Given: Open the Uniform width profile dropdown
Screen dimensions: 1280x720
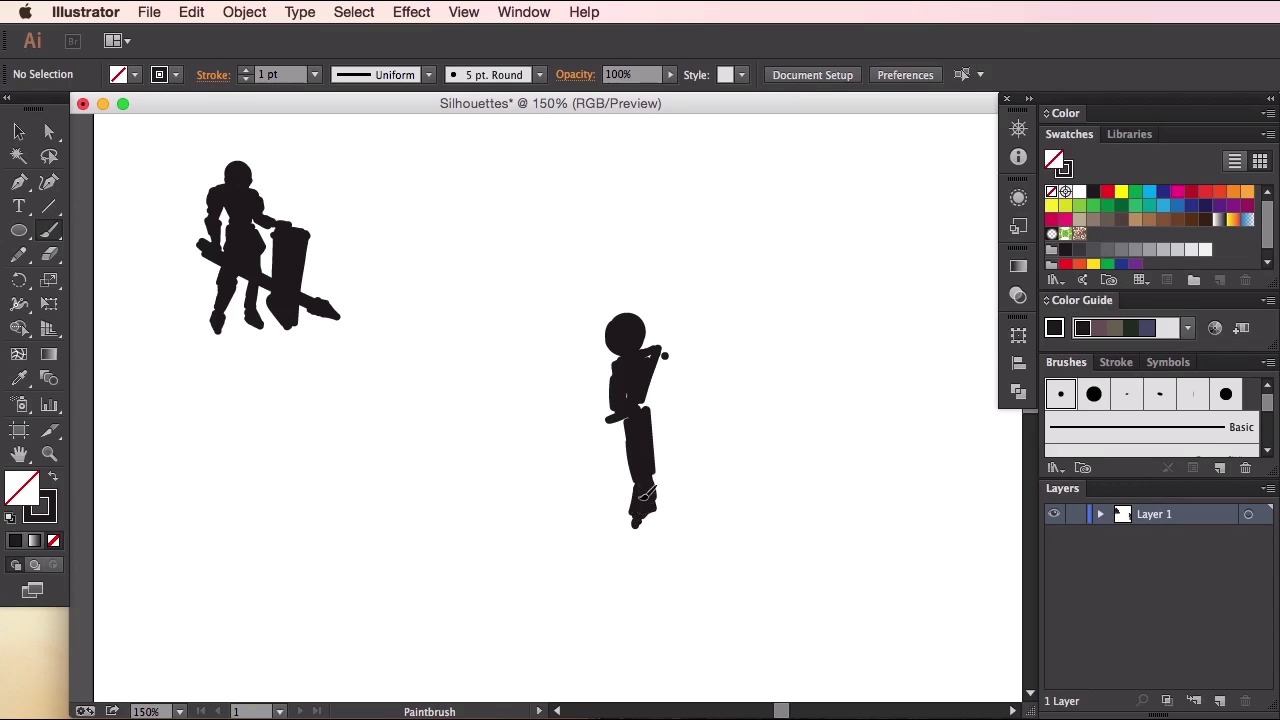Looking at the screenshot, I should [428, 75].
